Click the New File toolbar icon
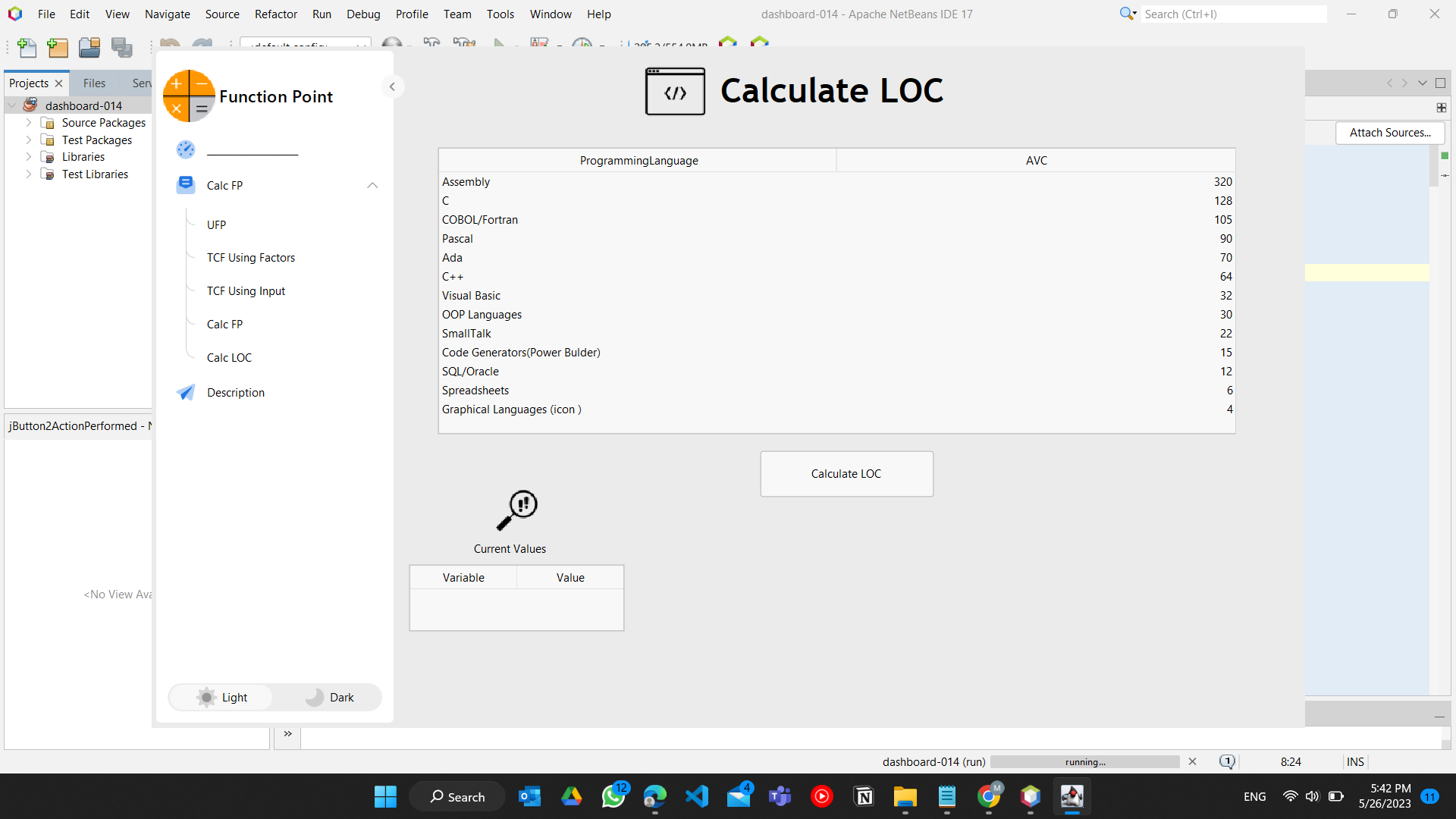Viewport: 1456px width, 819px height. click(x=27, y=48)
